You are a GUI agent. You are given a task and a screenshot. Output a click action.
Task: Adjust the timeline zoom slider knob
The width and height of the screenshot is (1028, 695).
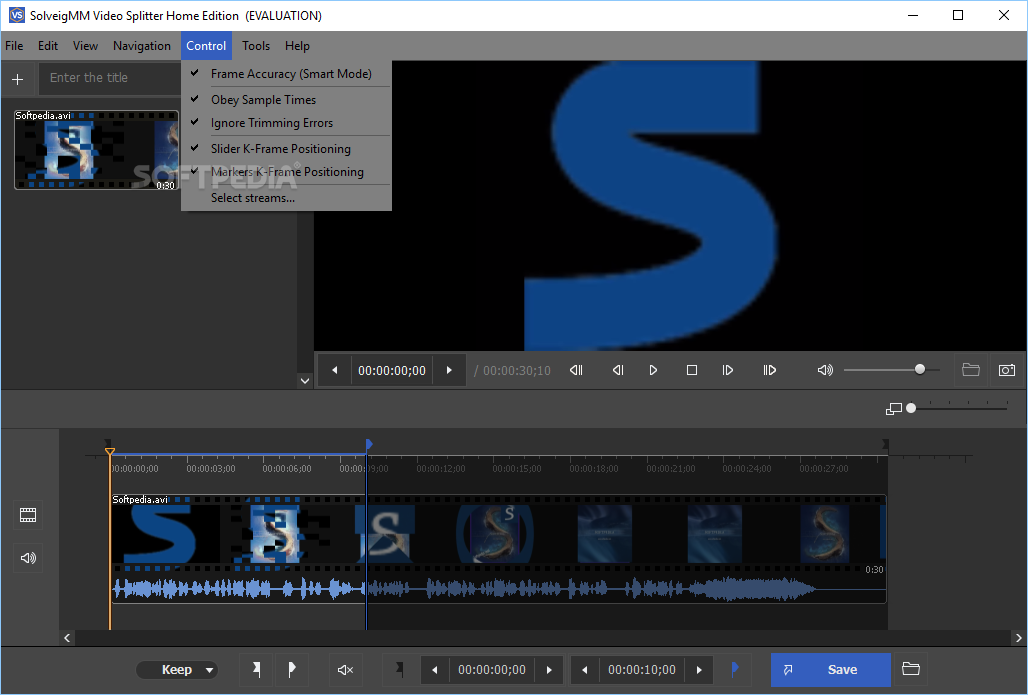coord(911,408)
